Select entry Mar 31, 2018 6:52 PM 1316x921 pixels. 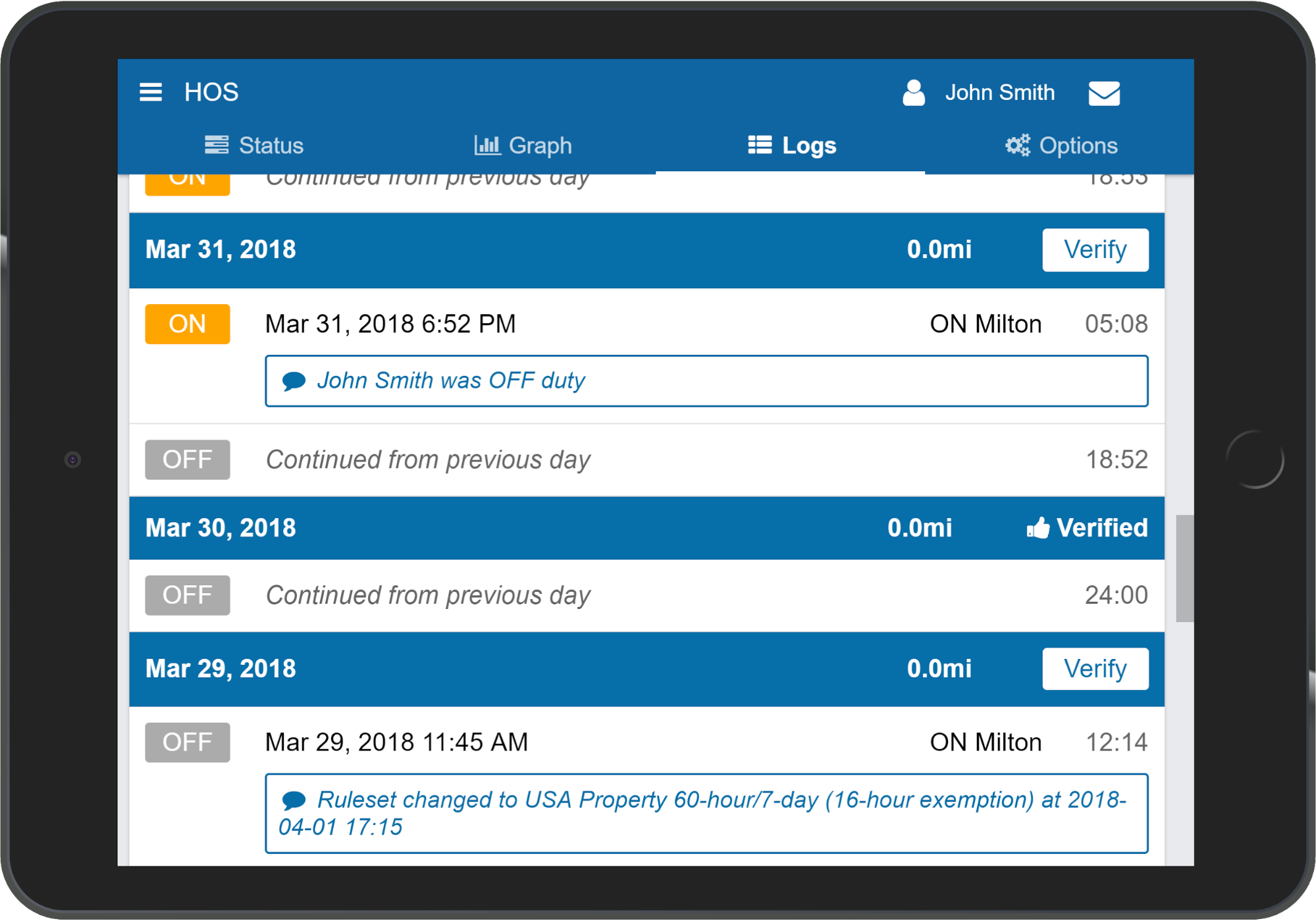pyautogui.click(x=390, y=324)
